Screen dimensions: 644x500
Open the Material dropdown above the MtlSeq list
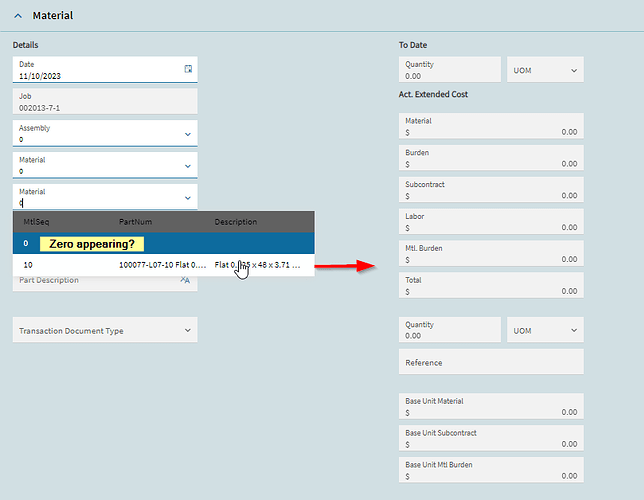pyautogui.click(x=188, y=198)
